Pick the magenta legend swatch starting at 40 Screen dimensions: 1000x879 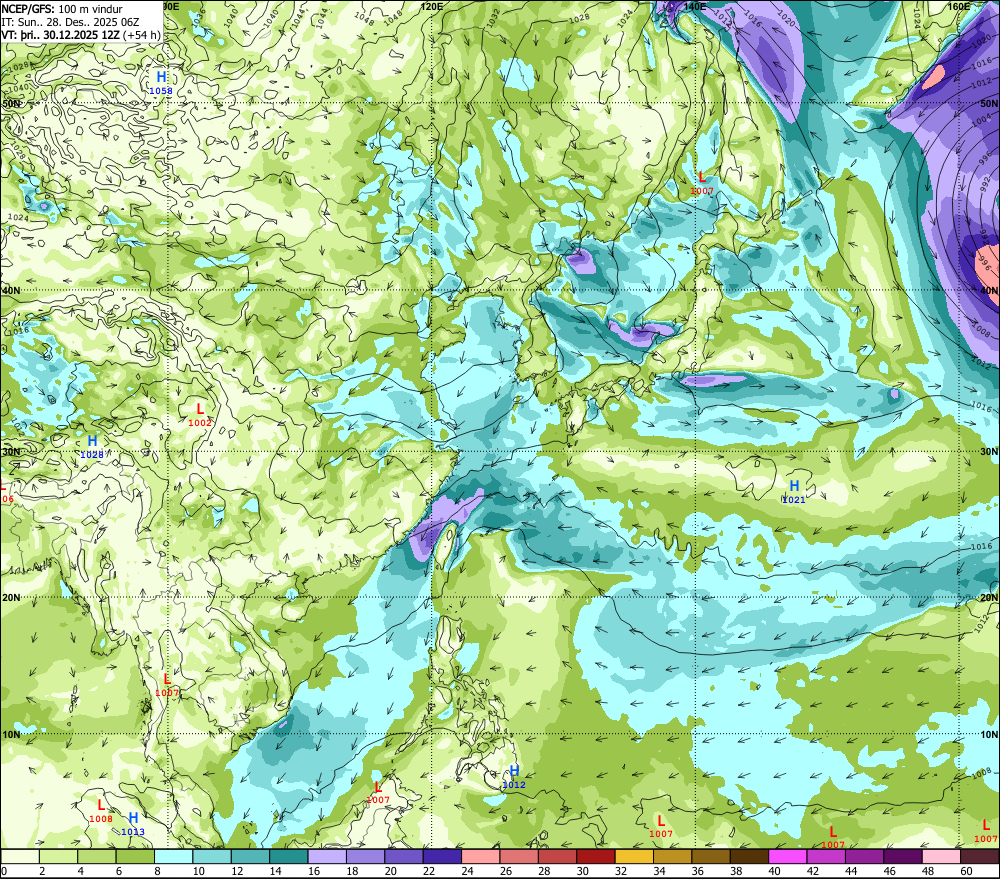coord(788,856)
